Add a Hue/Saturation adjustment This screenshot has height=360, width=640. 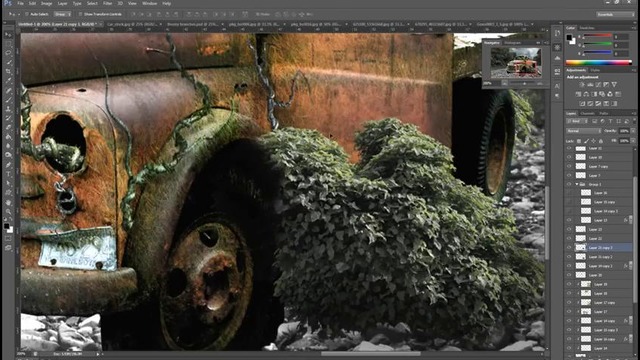tap(578, 94)
